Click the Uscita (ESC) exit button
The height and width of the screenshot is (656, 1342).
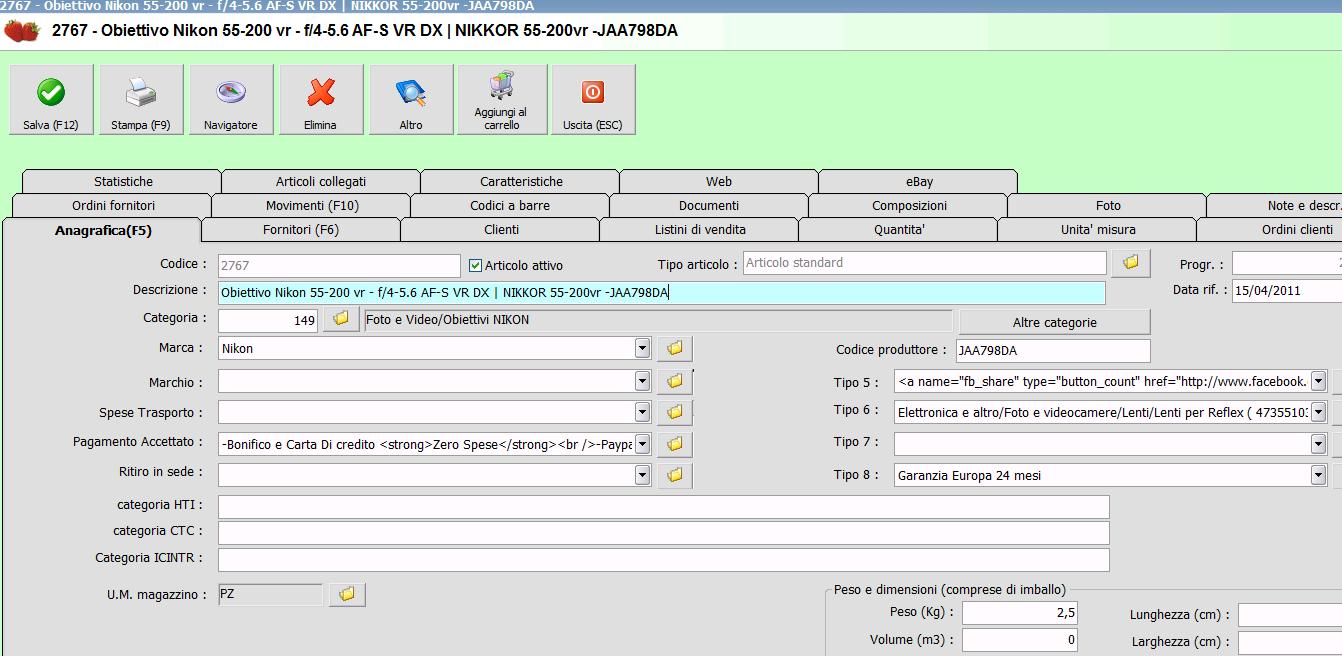point(593,100)
